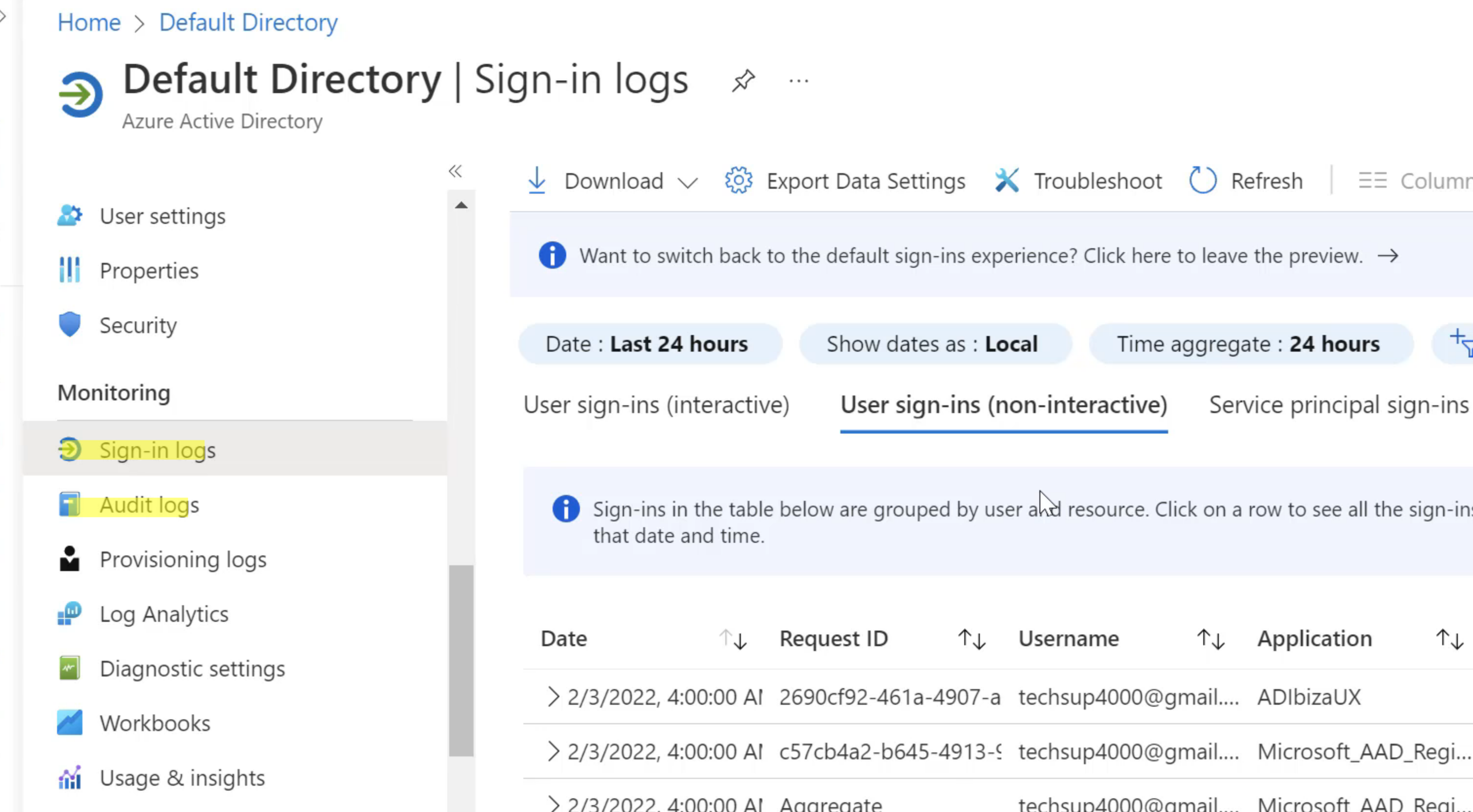1473x812 pixels.
Task: Open the Service principal sign-ins tab
Action: (x=1338, y=405)
